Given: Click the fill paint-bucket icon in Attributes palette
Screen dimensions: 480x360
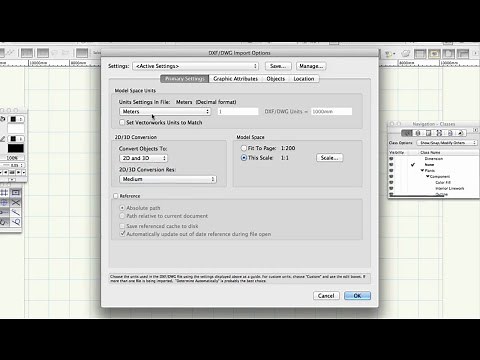Looking at the screenshot, I should (x=3, y=119).
